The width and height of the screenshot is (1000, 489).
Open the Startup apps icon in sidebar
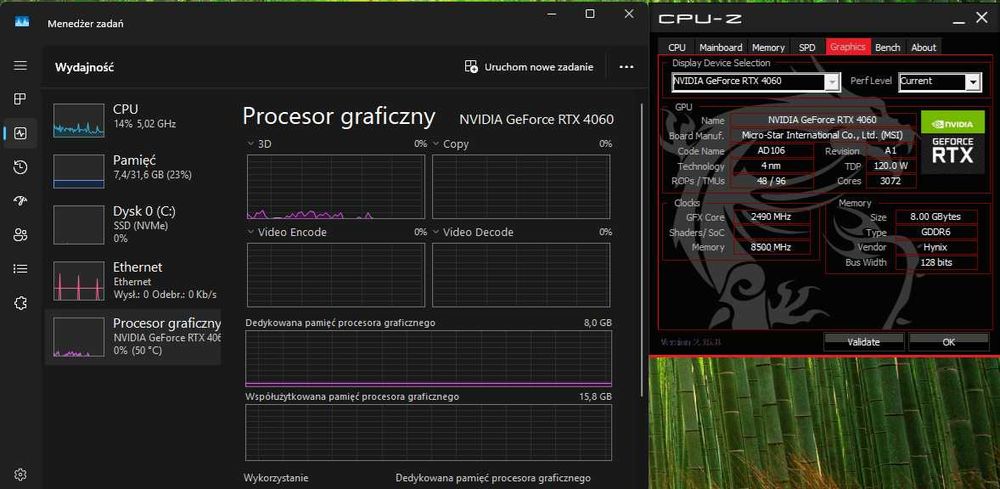(x=20, y=201)
